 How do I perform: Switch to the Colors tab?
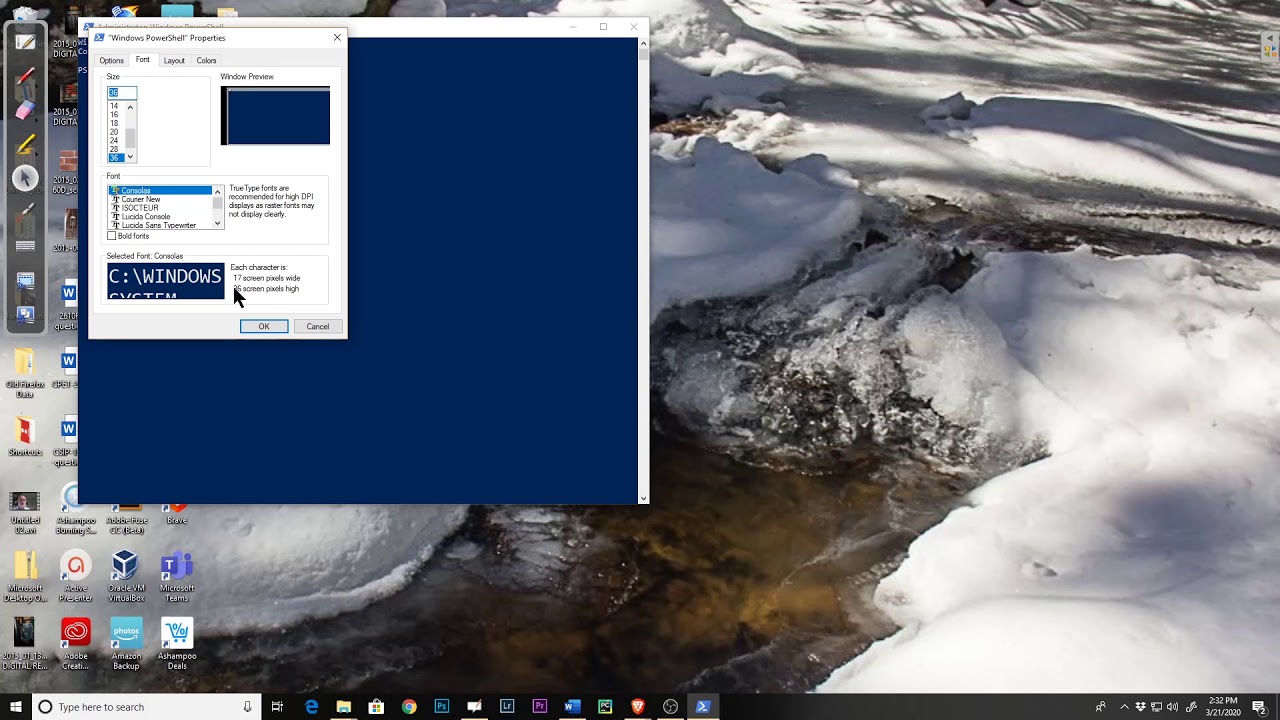click(206, 60)
